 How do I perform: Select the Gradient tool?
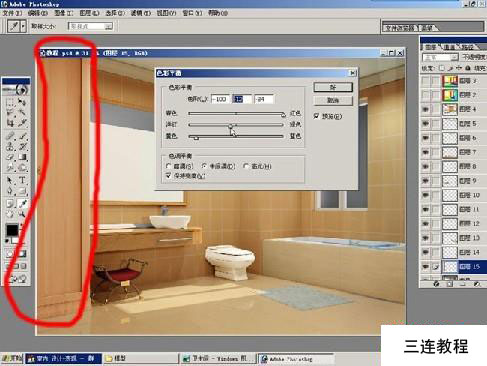(x=22, y=157)
